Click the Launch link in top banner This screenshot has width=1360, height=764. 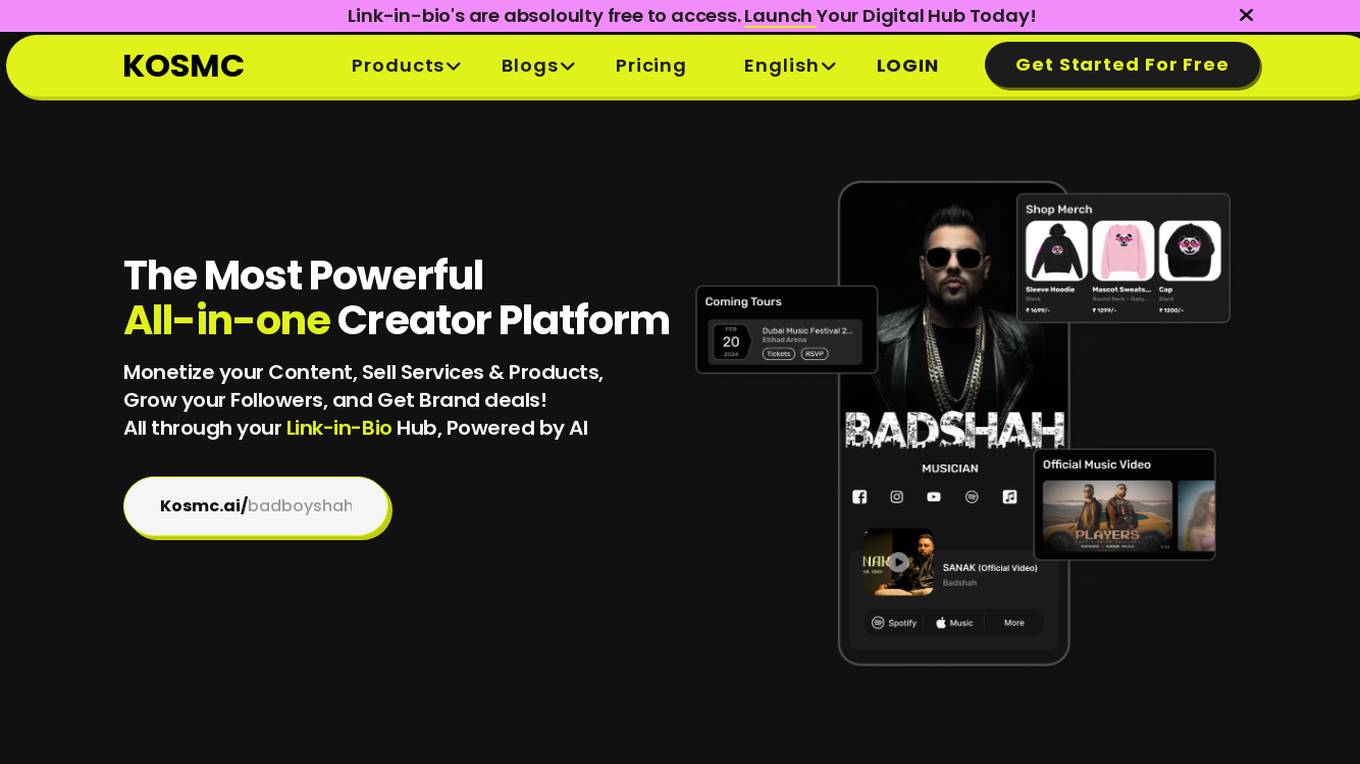(778, 16)
